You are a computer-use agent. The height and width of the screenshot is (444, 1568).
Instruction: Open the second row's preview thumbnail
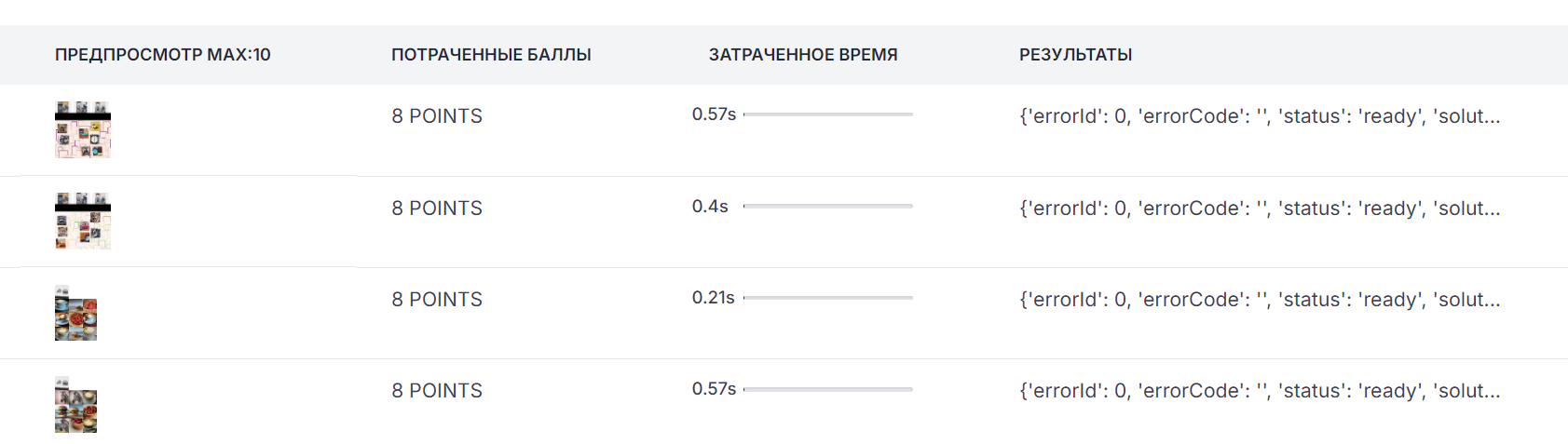(x=83, y=221)
